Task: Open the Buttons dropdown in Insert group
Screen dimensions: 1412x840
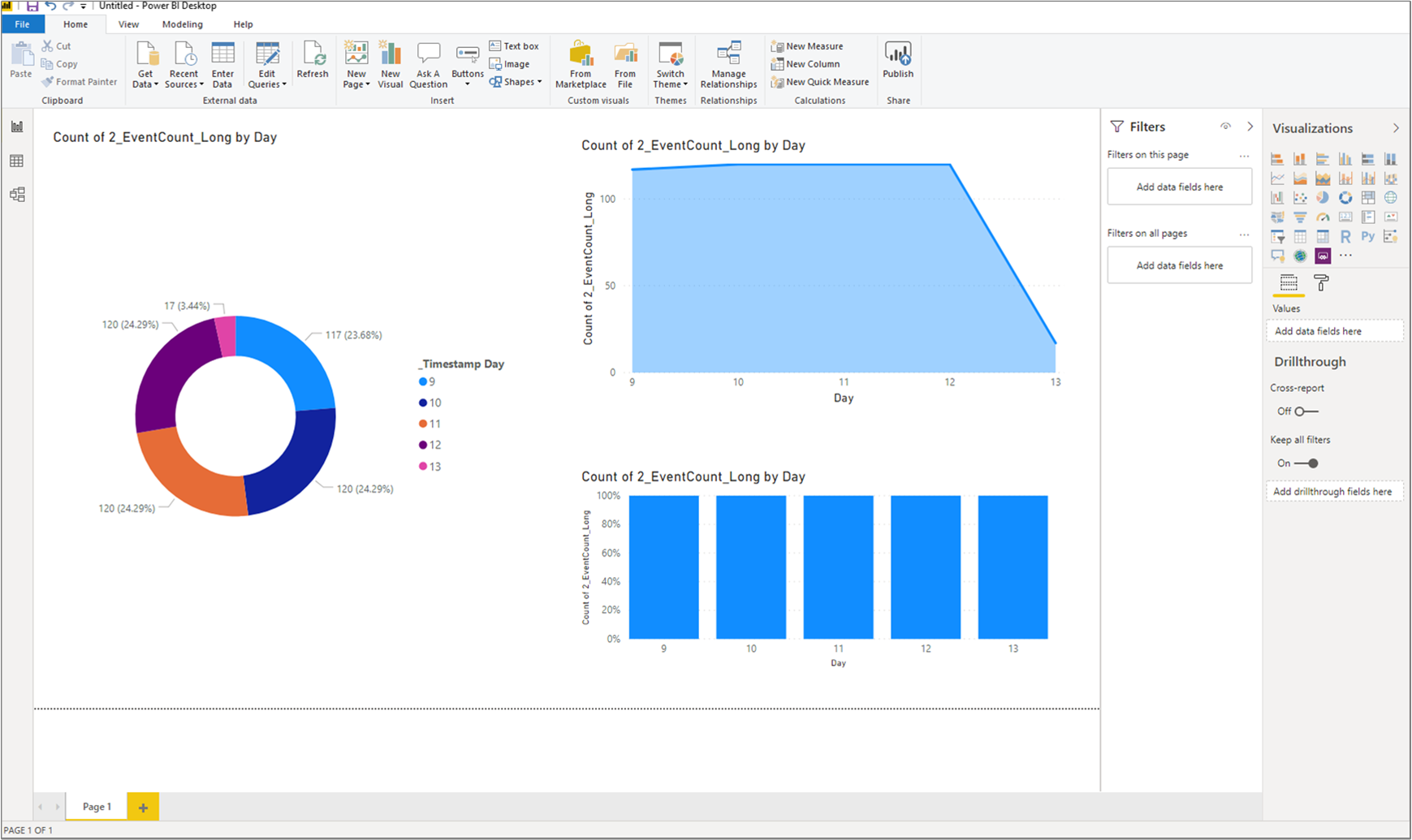Action: 468,65
